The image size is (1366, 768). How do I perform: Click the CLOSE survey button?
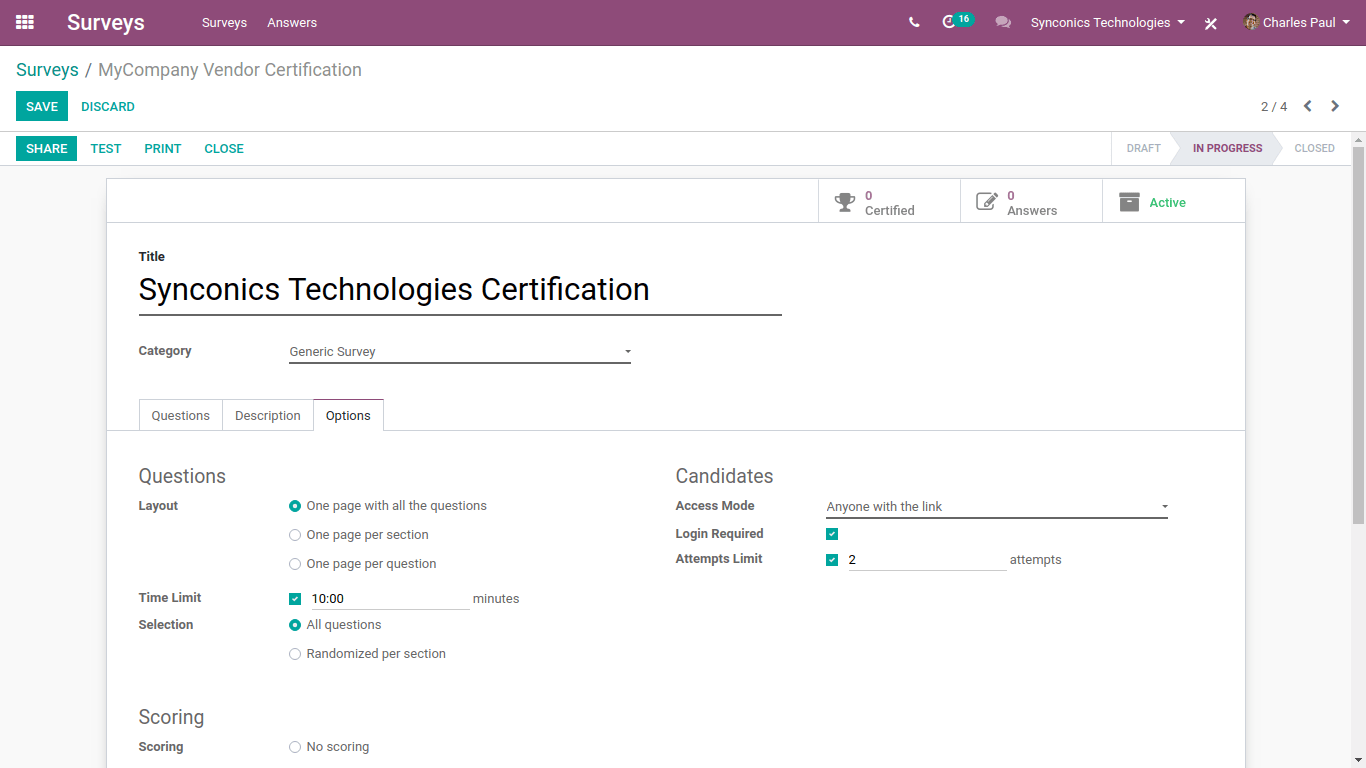point(224,148)
